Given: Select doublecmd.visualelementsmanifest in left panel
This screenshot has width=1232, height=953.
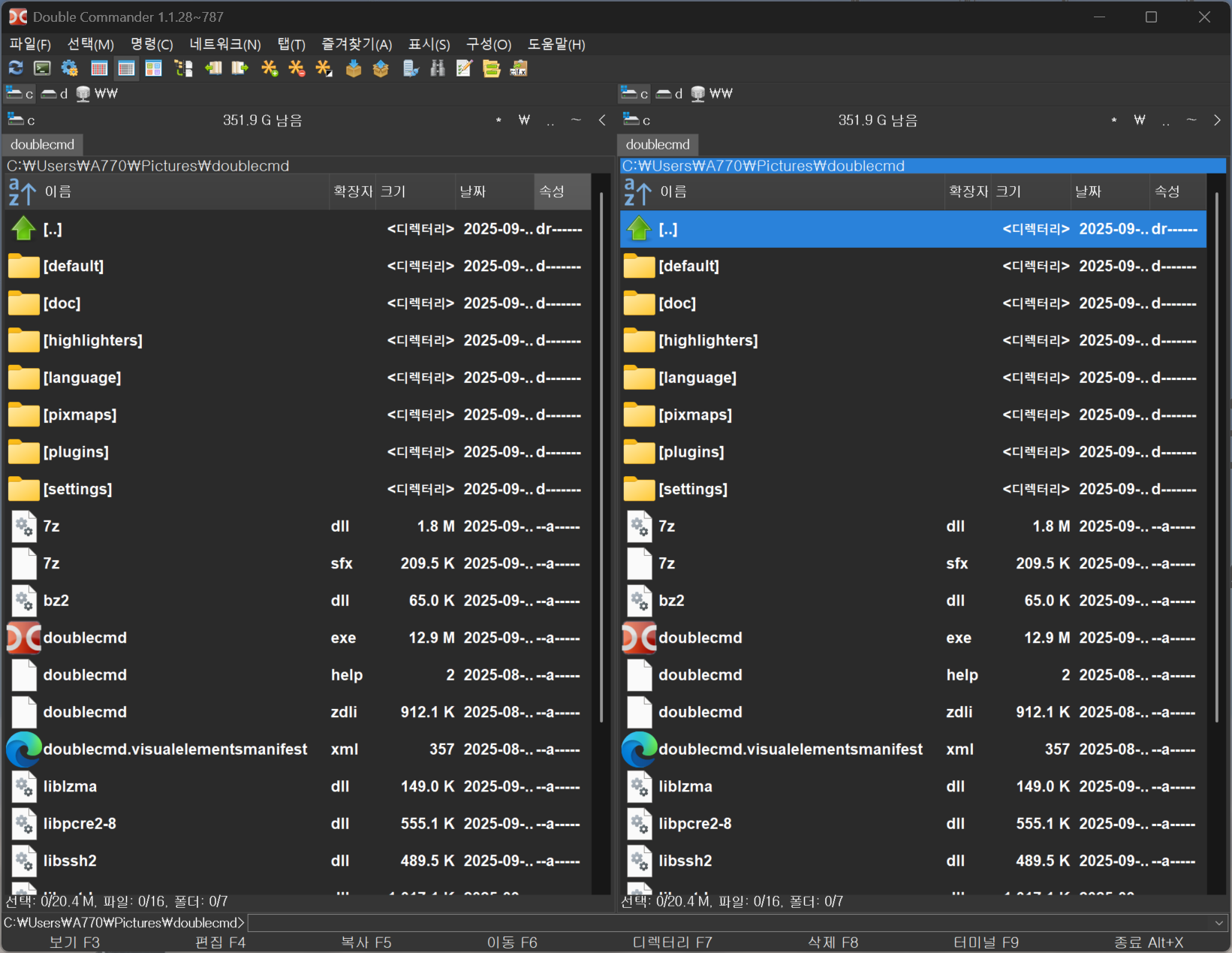Looking at the screenshot, I should pos(297,749).
